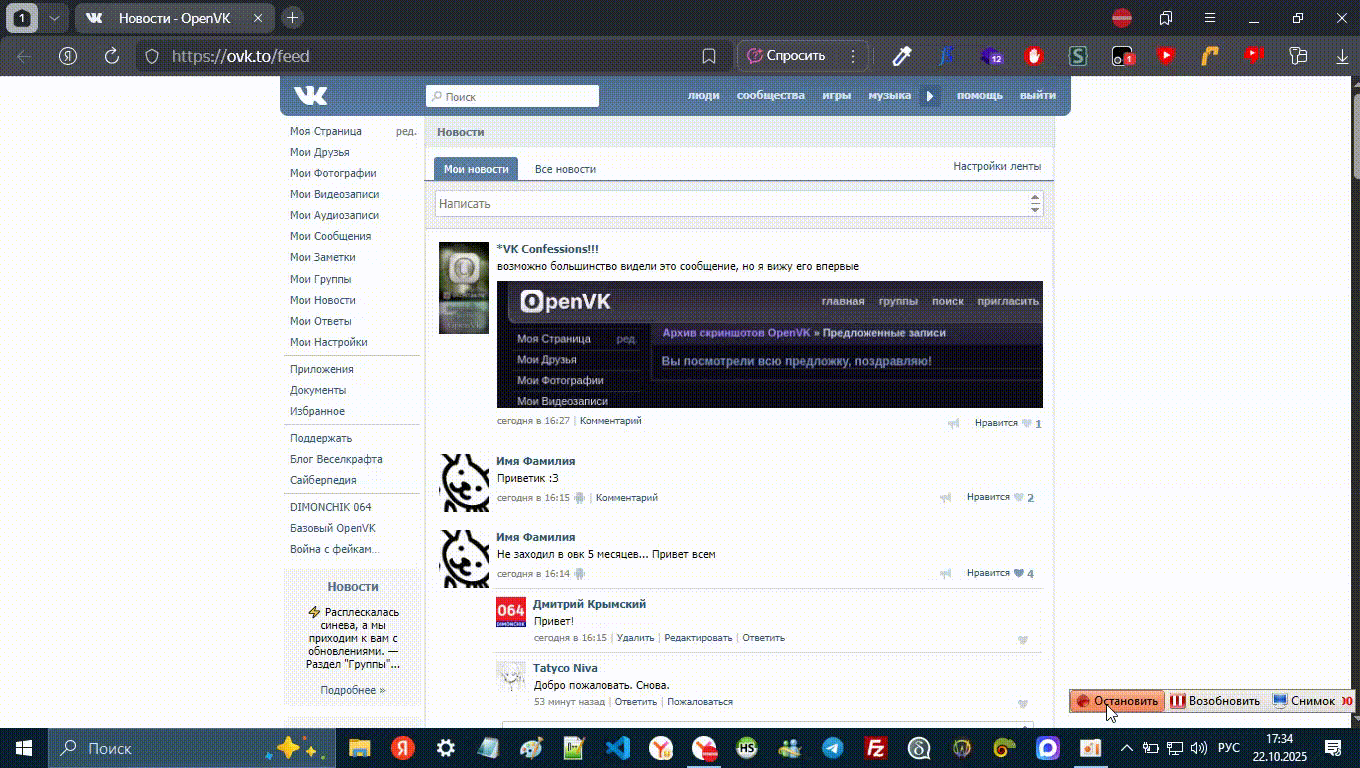Click the red hand ad-blocker extension icon
This screenshot has width=1360, height=768.
click(x=1034, y=56)
